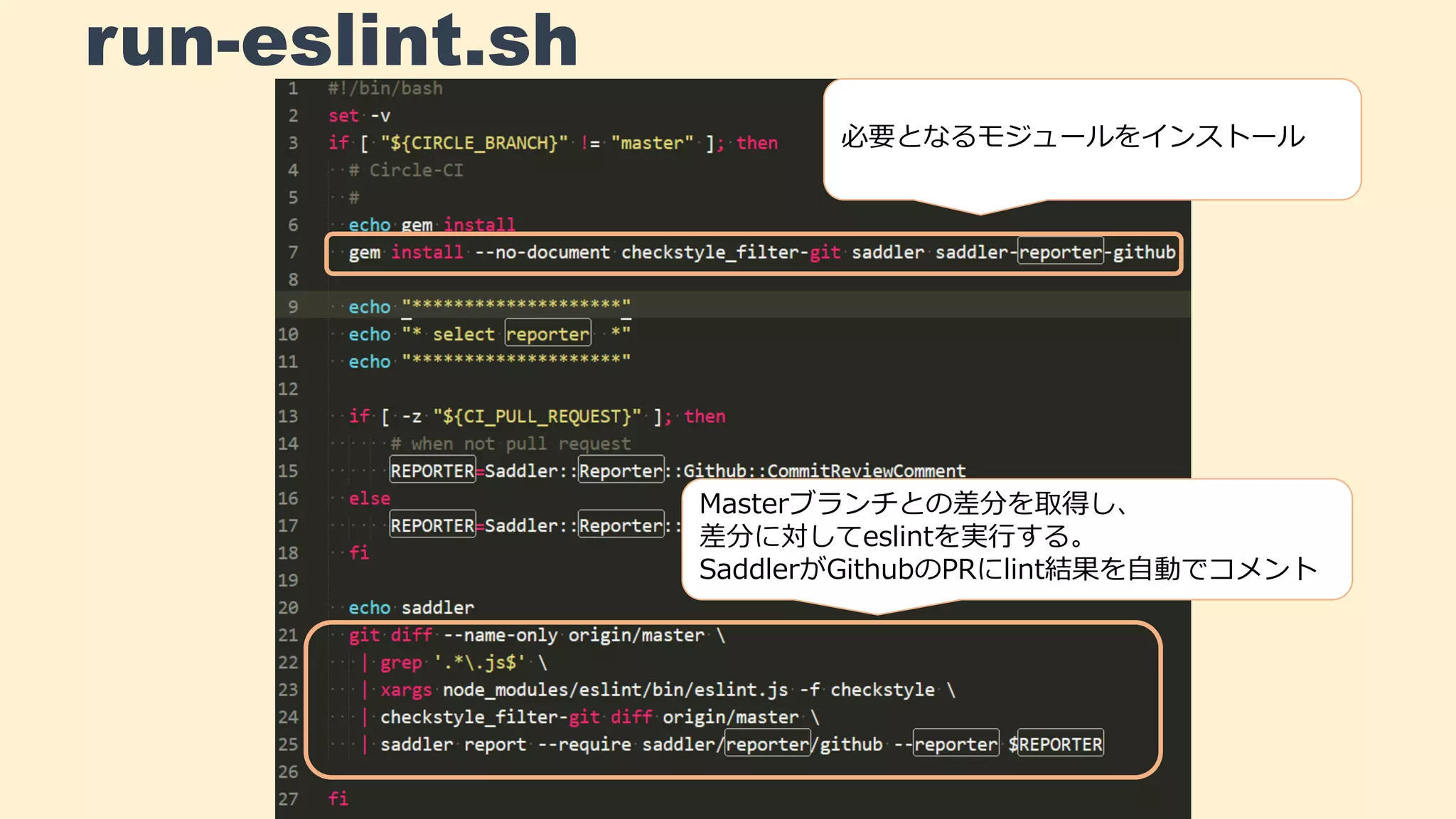Click the CI_PULL_REQUEST if condition line
Image resolution: width=1456 pixels, height=819 pixels.
(537, 417)
